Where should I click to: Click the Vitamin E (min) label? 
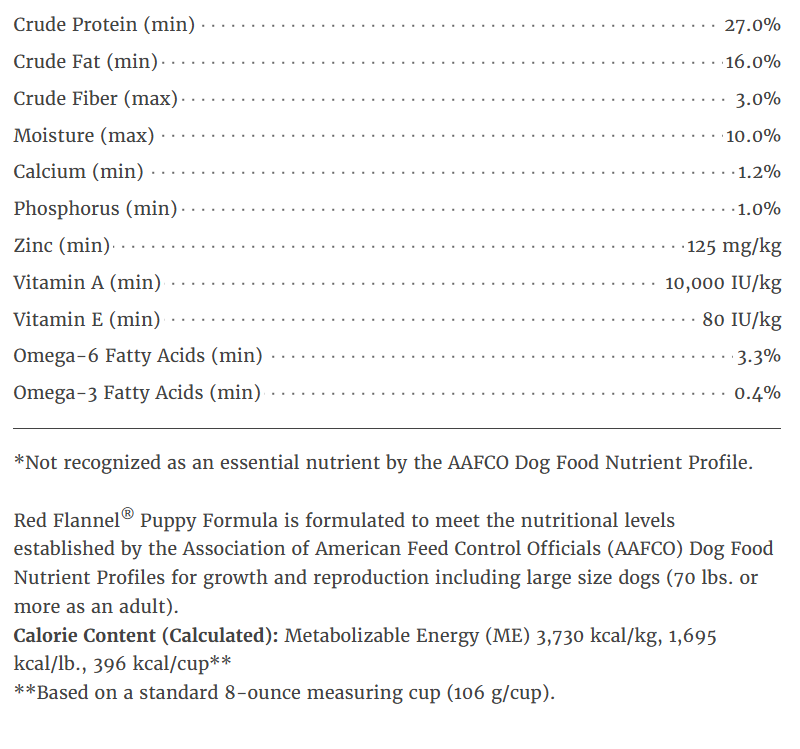tap(87, 320)
